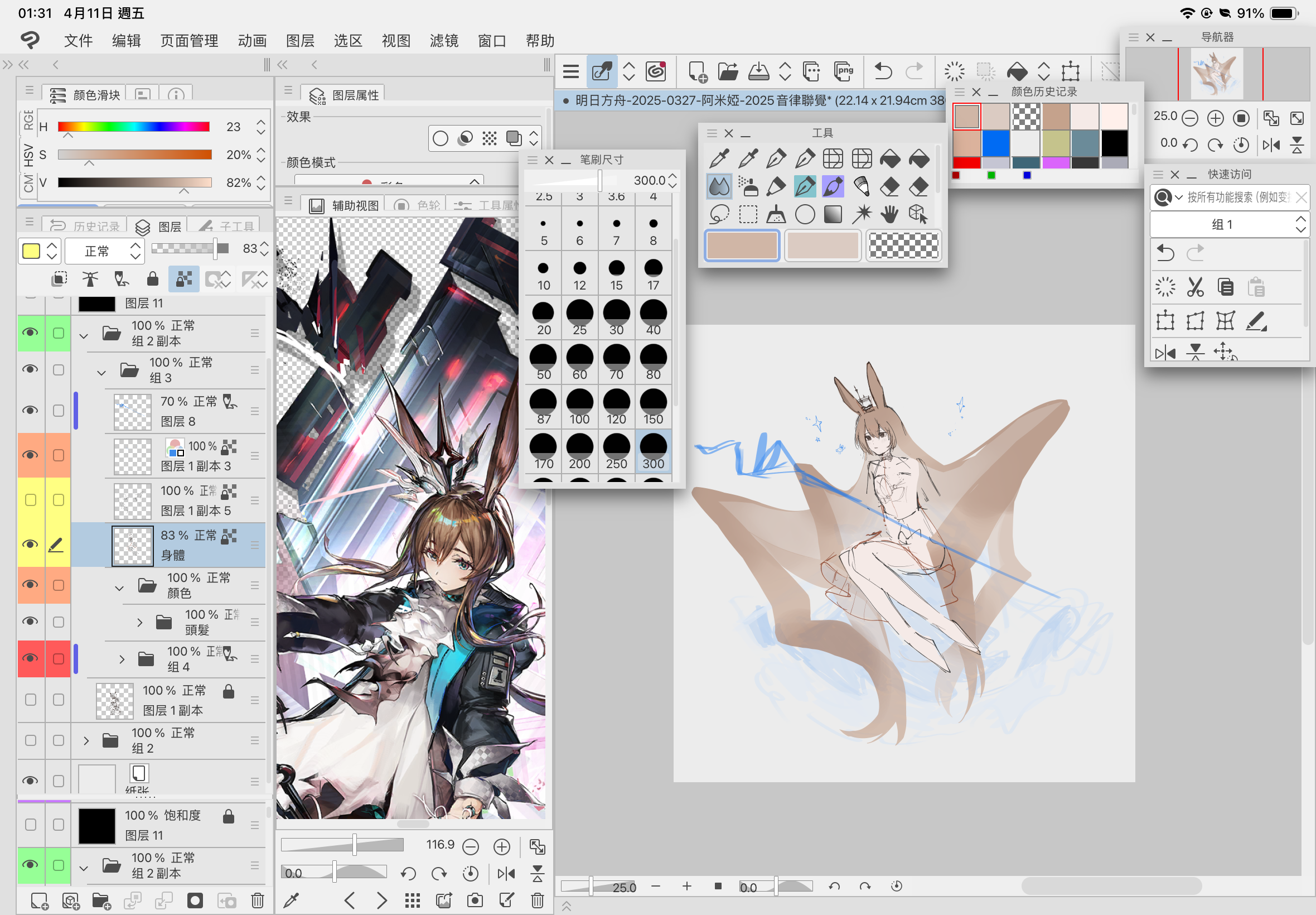
Task: Click the main hamburger menu in command bar
Action: [570, 71]
